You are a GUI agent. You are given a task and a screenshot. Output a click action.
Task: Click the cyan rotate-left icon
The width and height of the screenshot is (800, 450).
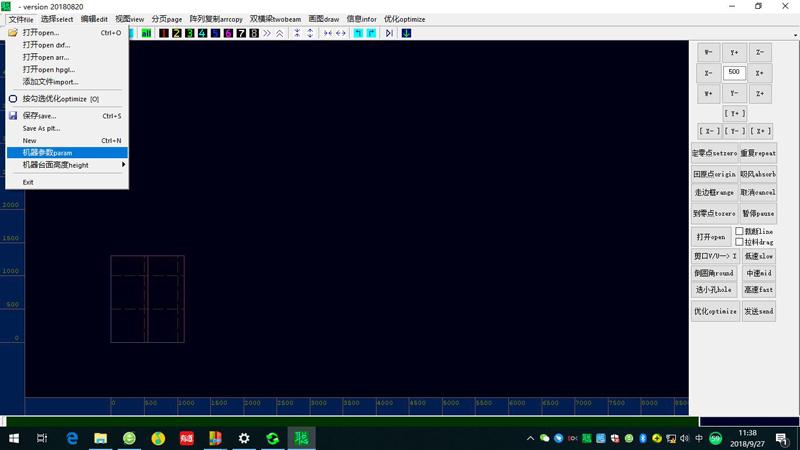pos(358,33)
